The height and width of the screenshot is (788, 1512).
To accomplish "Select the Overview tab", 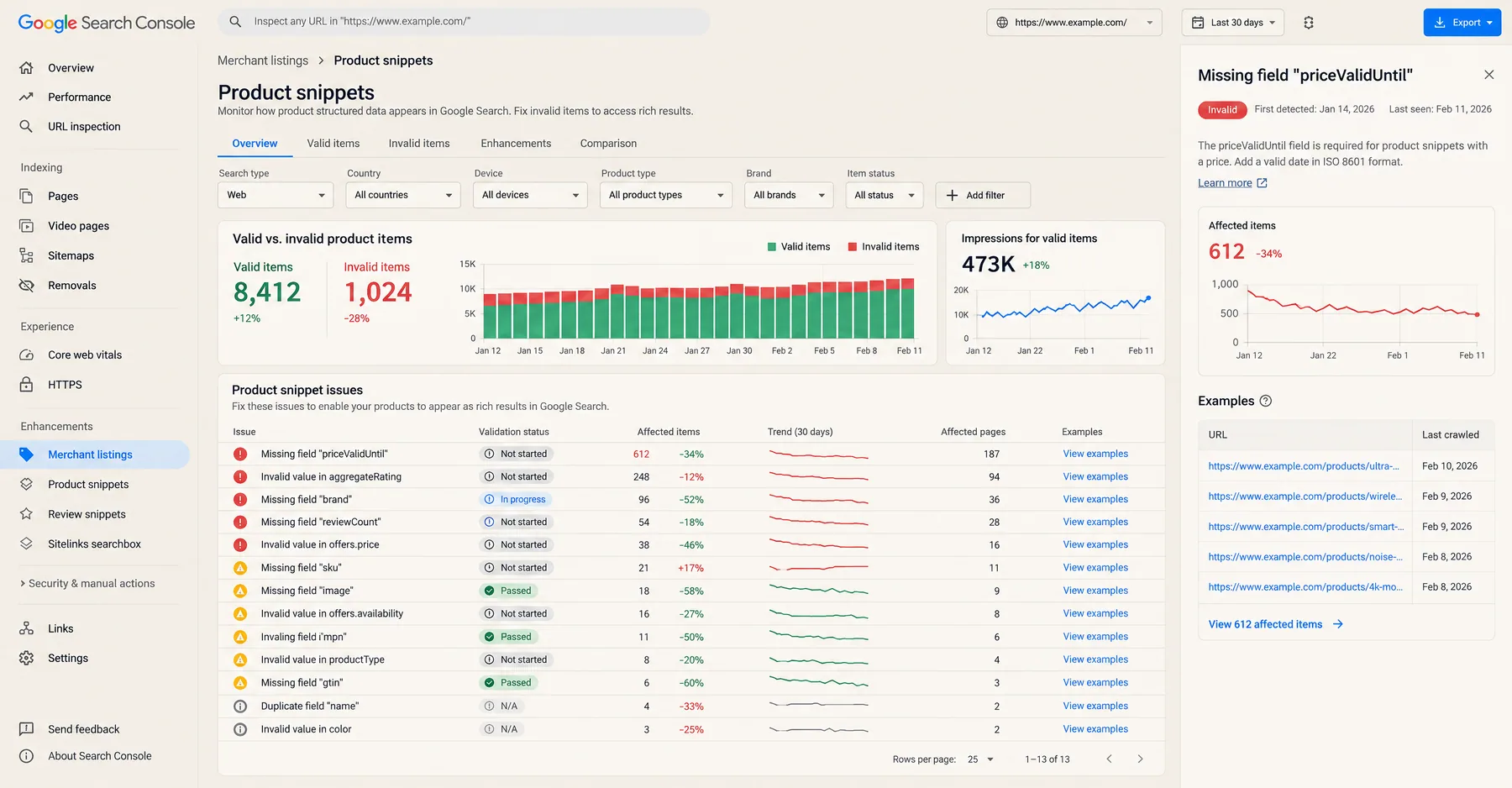I will point(255,144).
